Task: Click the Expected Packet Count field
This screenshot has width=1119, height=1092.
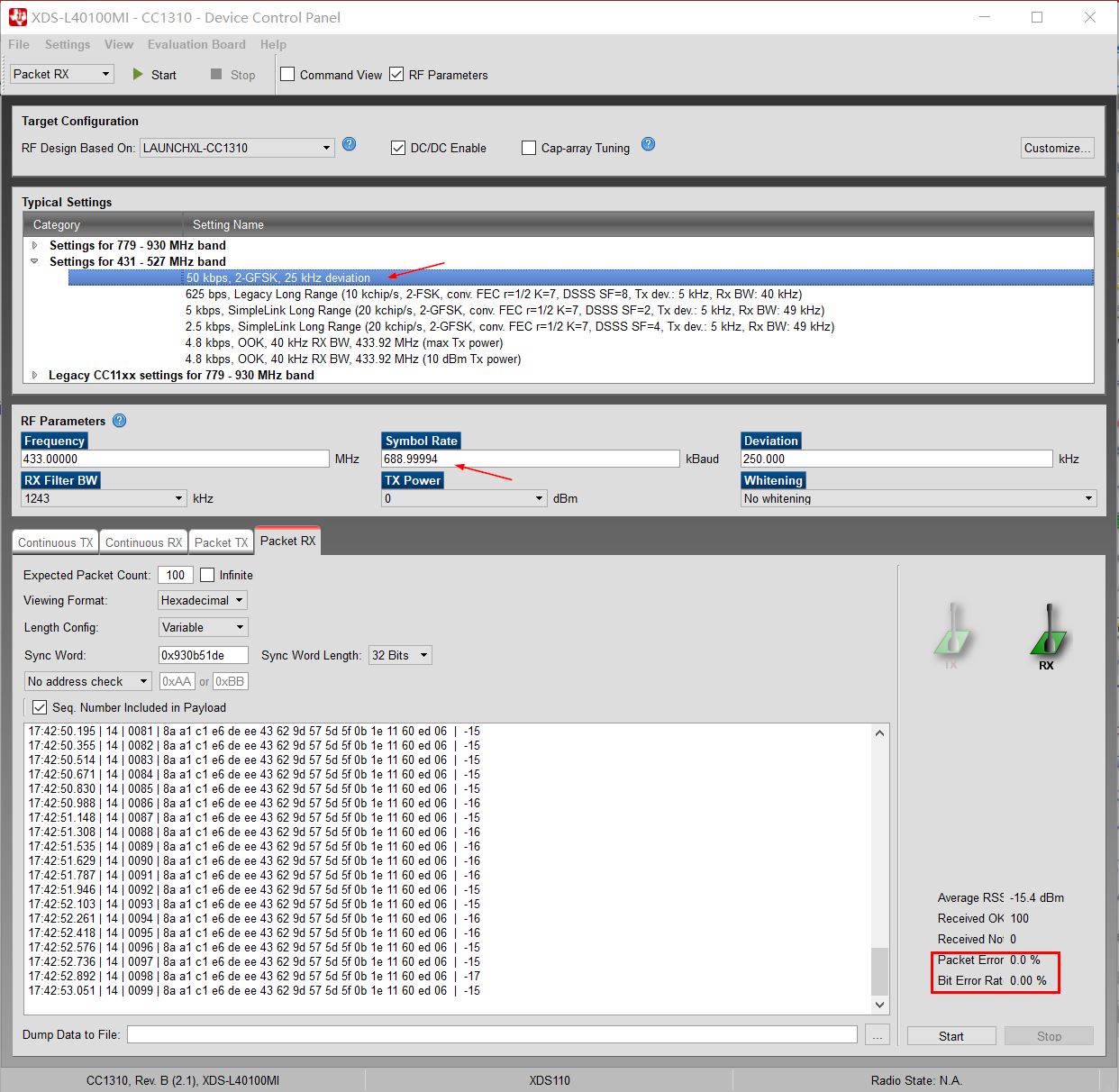Action: tap(176, 575)
